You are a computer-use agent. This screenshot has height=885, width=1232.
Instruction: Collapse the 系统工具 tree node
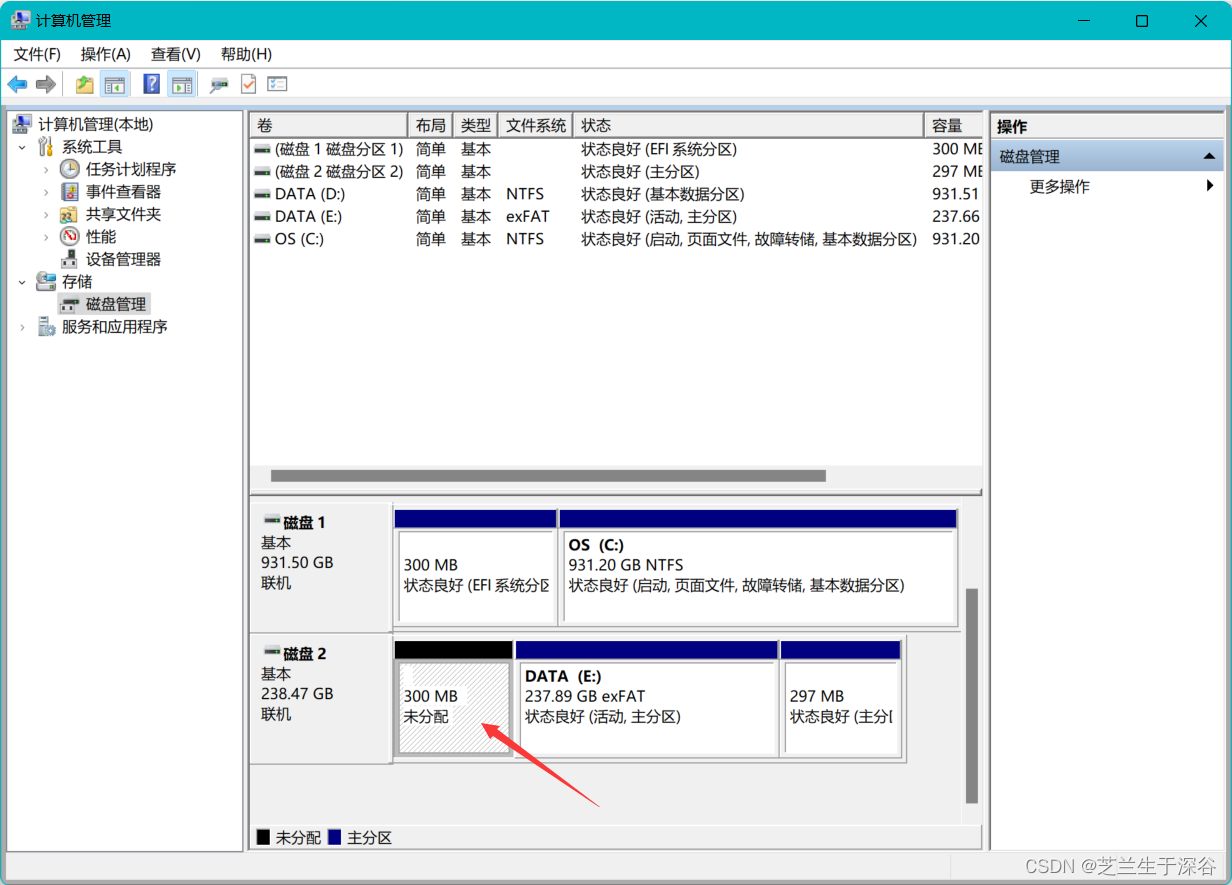click(23, 147)
